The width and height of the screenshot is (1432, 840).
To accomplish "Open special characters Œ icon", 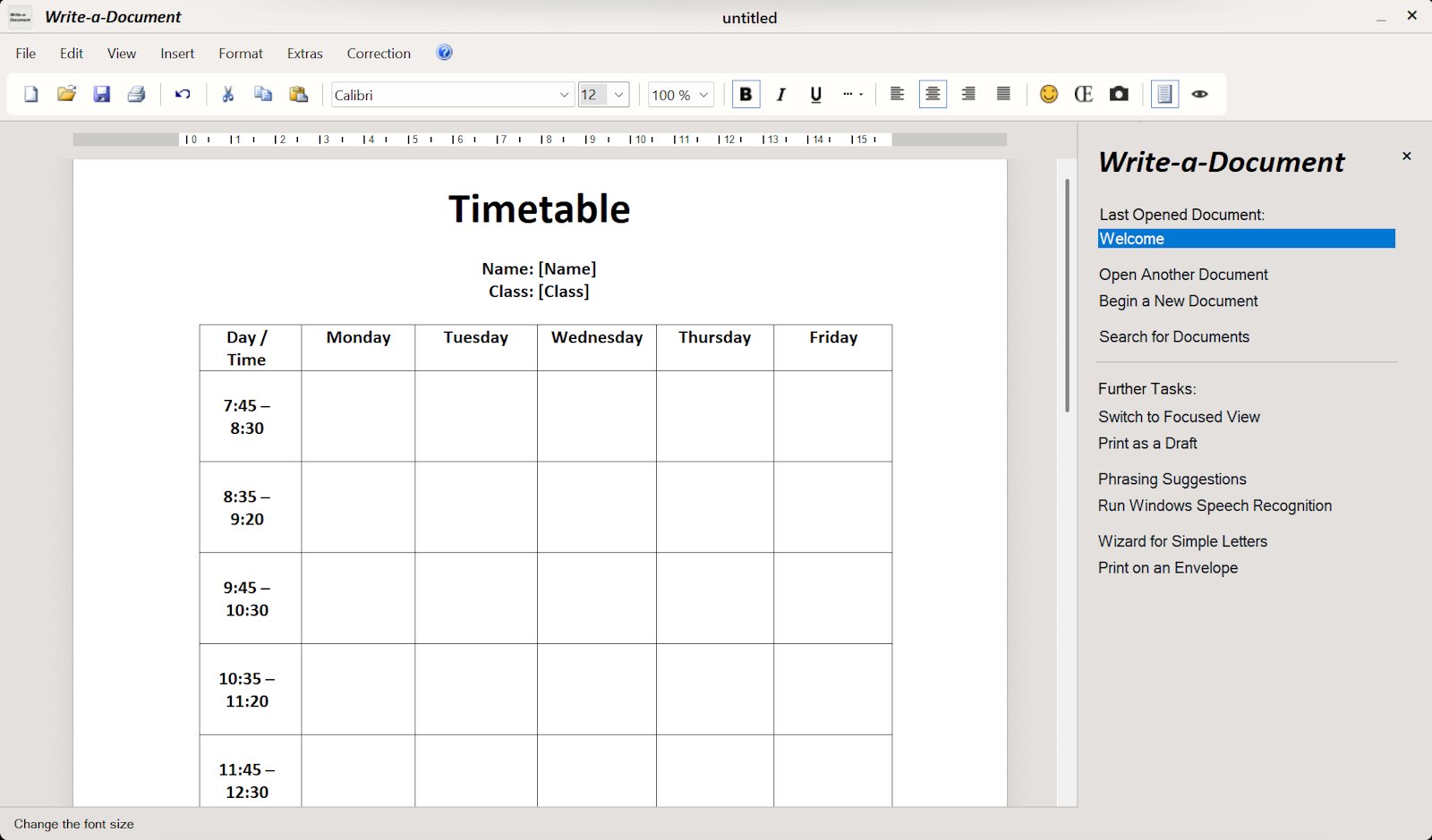I will 1084,94.
